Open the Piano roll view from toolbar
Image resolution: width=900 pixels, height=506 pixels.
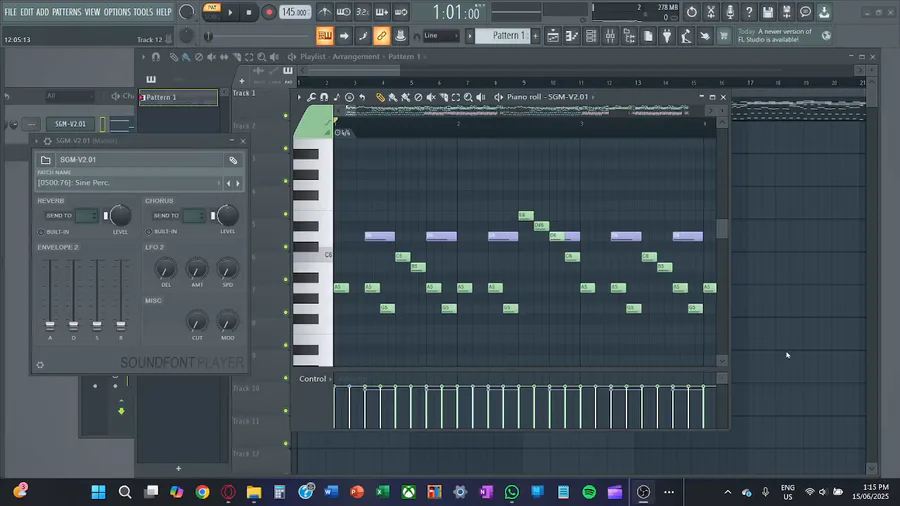(572, 36)
